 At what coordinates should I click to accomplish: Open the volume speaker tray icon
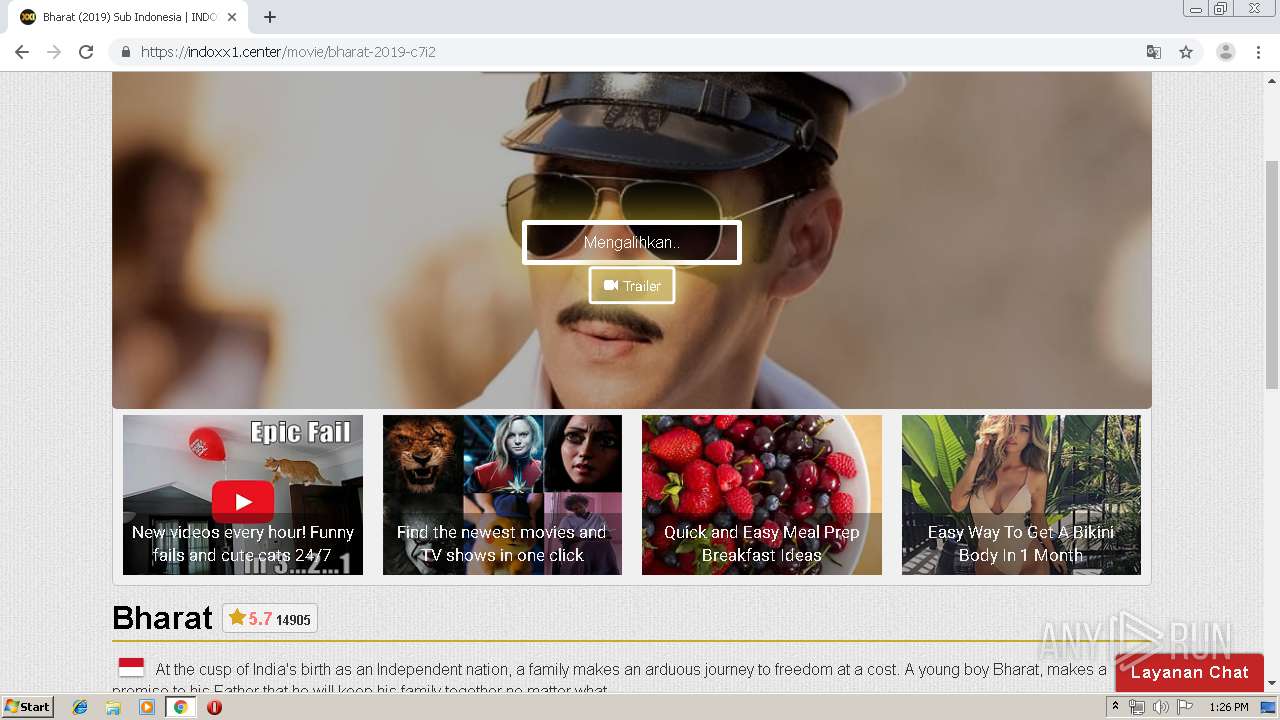[1160, 707]
